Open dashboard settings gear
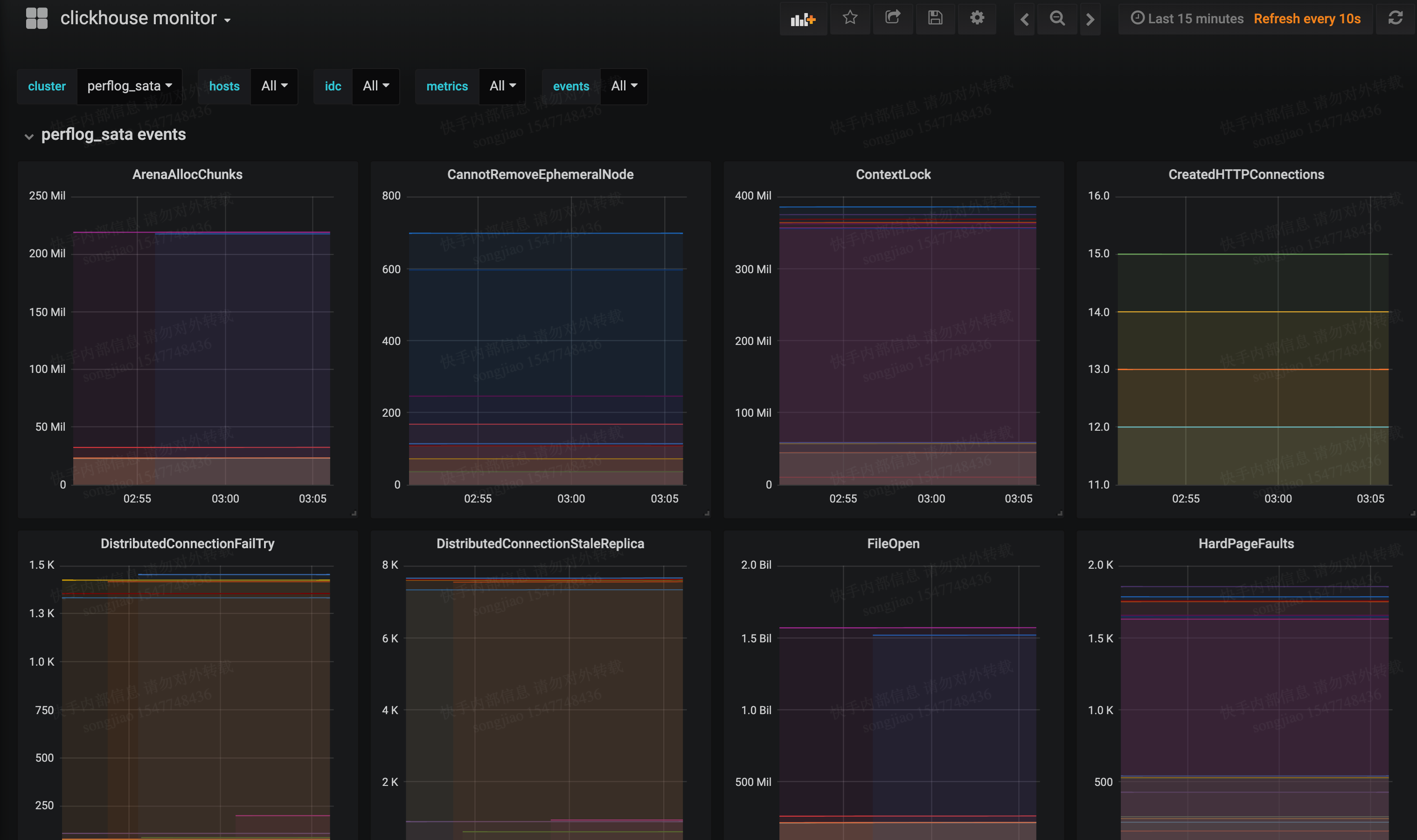Viewport: 1417px width, 840px height. pyautogui.click(x=977, y=18)
